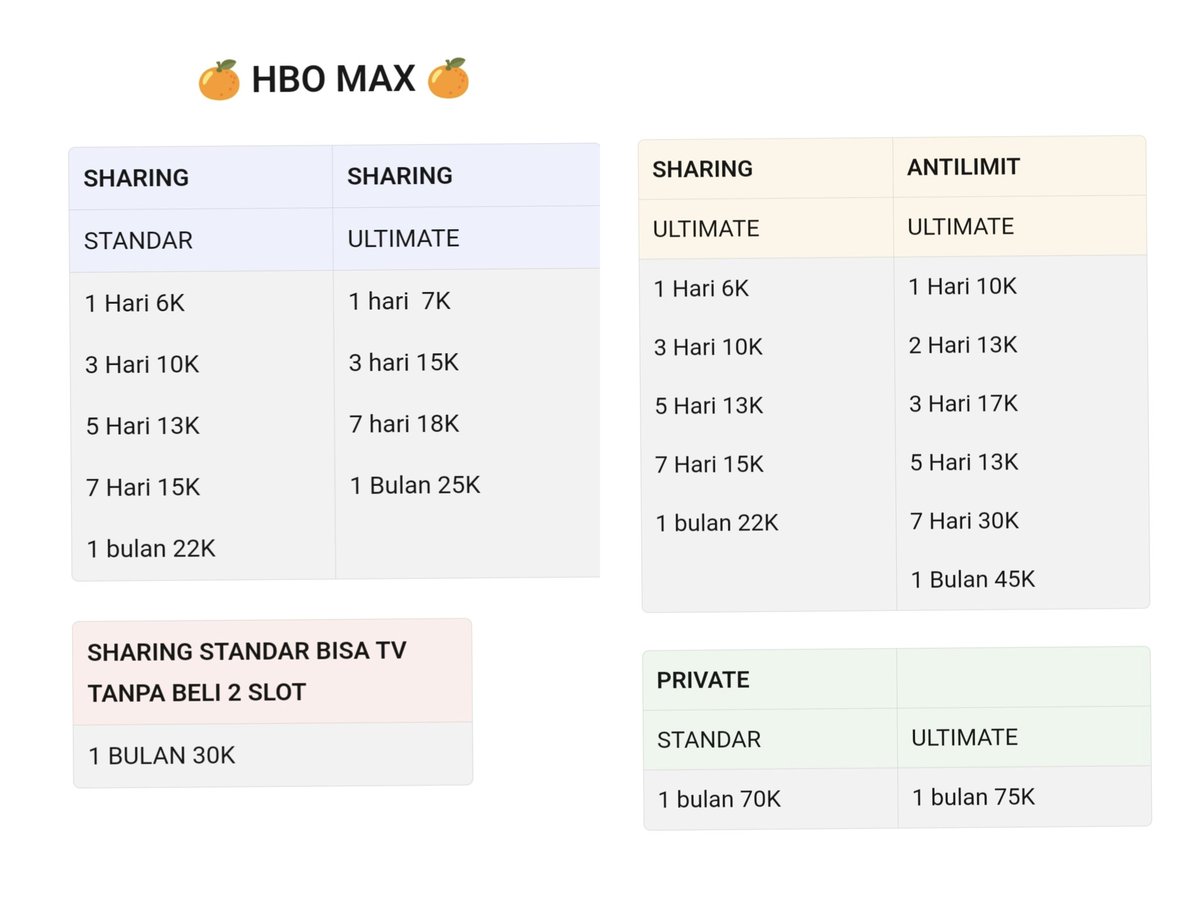The height and width of the screenshot is (900, 1200).
Task: Select the "1 BULAN 30K" price
Action: click(161, 755)
